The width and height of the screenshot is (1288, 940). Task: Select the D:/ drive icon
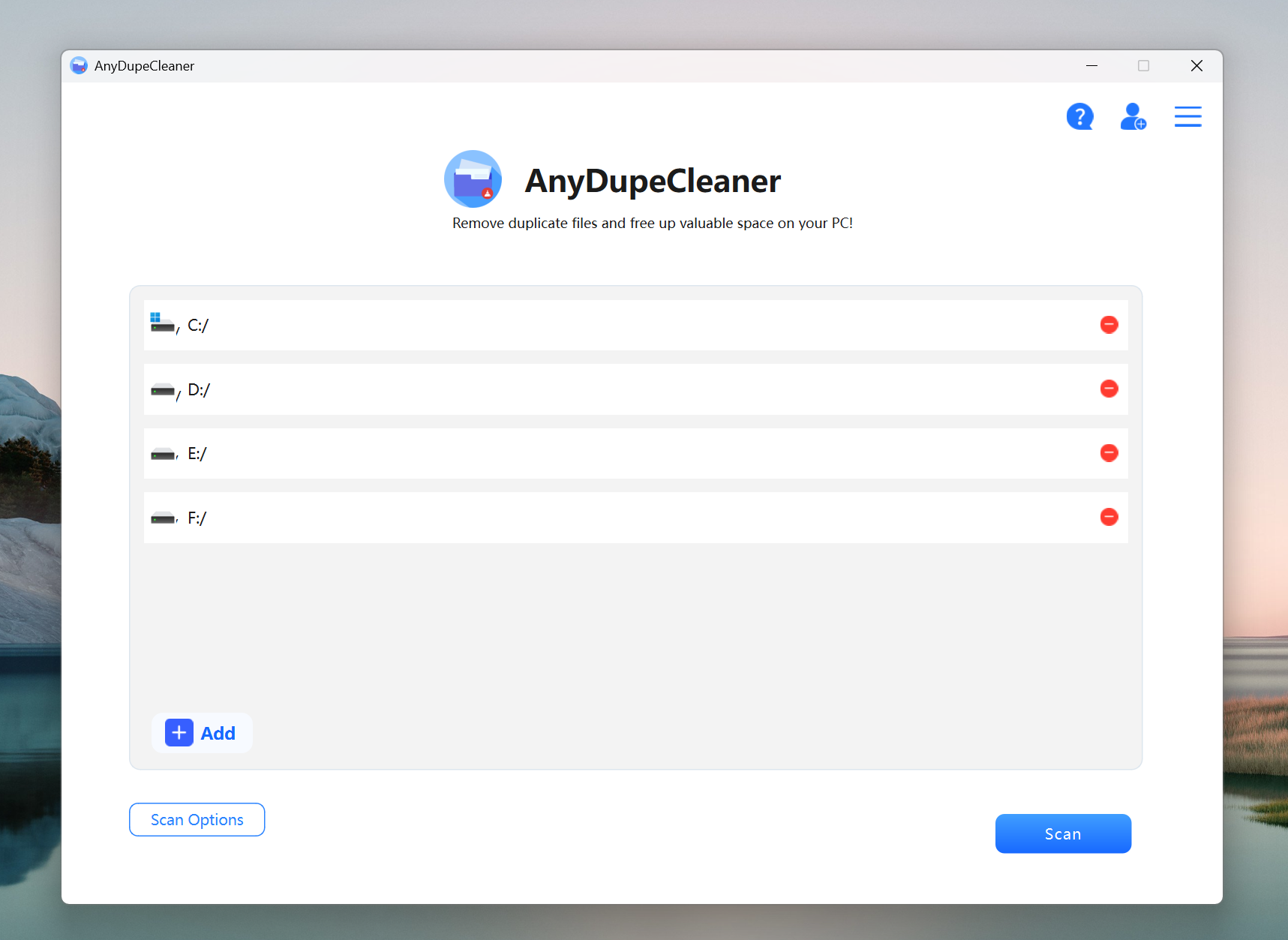click(x=162, y=389)
